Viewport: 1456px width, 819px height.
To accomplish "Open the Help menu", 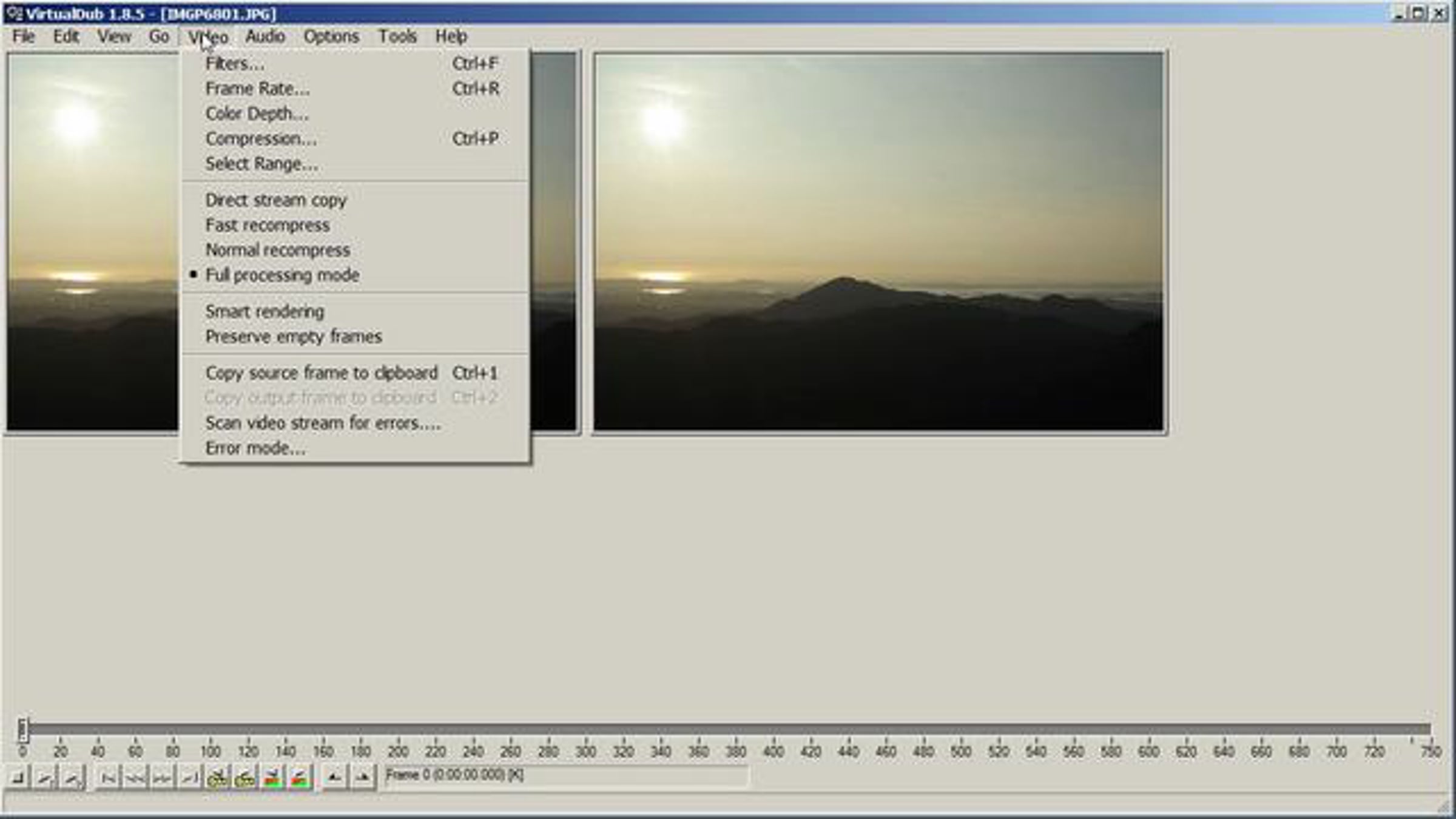I will pos(451,36).
